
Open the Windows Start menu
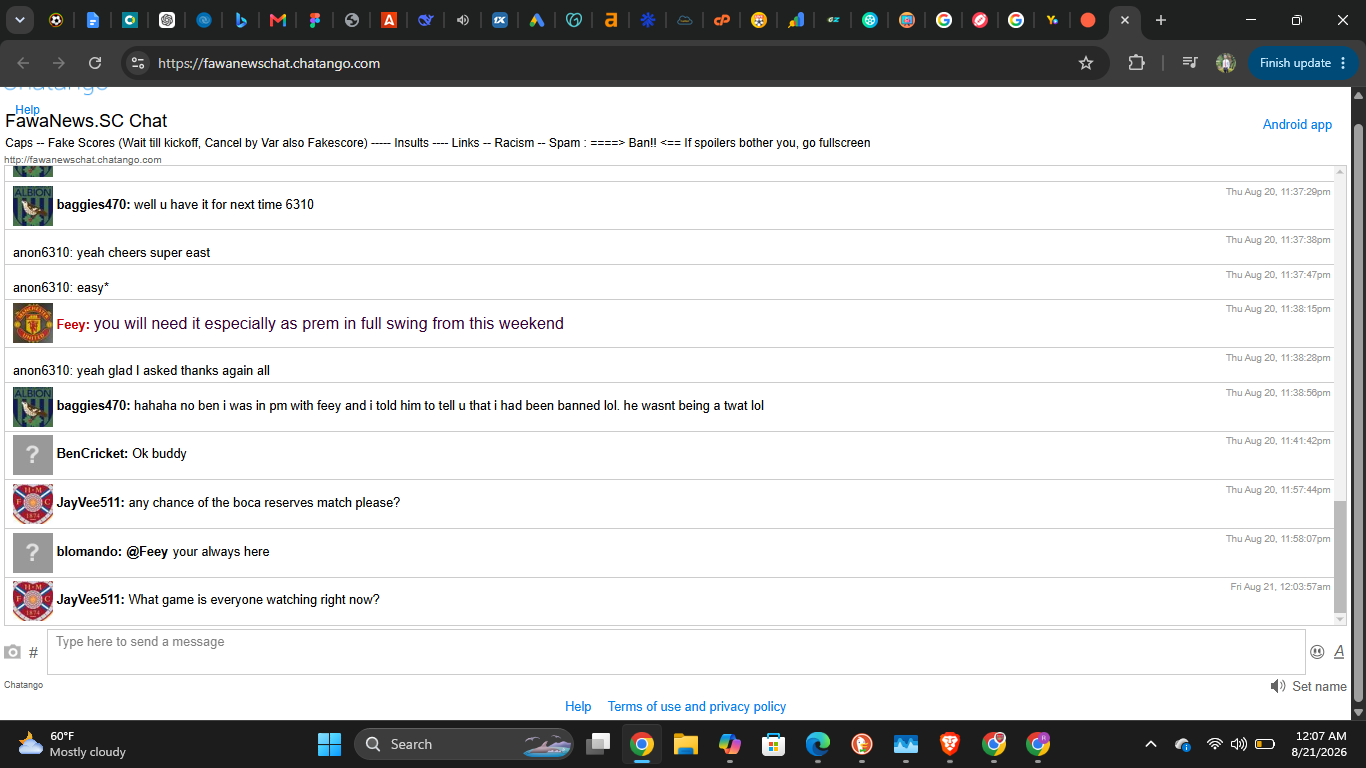click(x=329, y=744)
